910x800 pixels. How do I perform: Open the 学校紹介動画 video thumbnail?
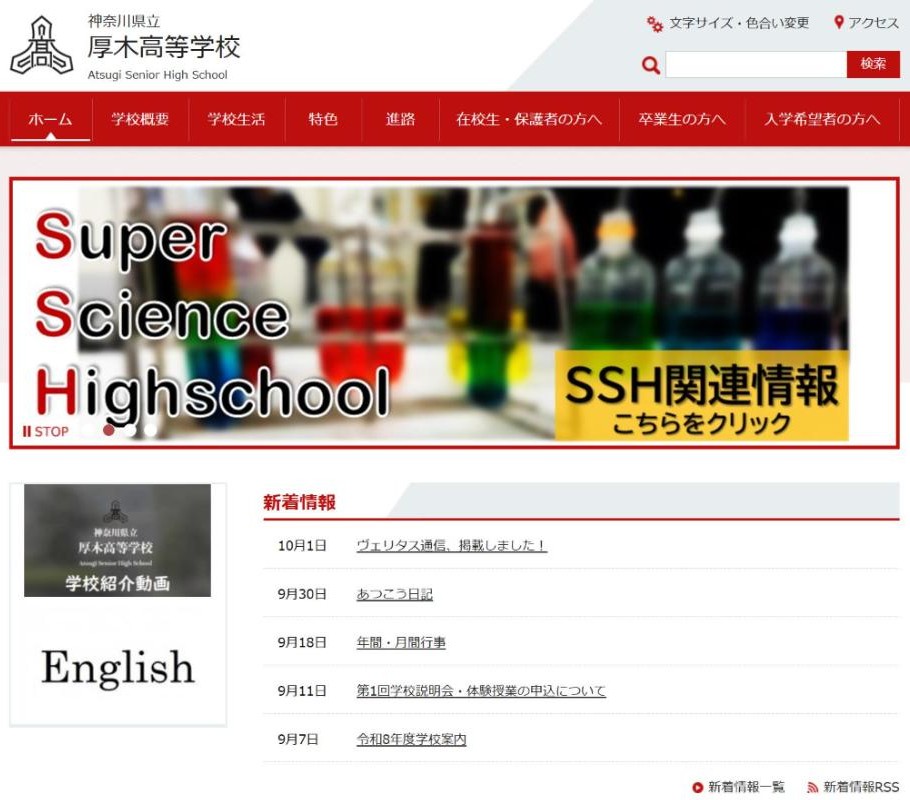point(117,540)
